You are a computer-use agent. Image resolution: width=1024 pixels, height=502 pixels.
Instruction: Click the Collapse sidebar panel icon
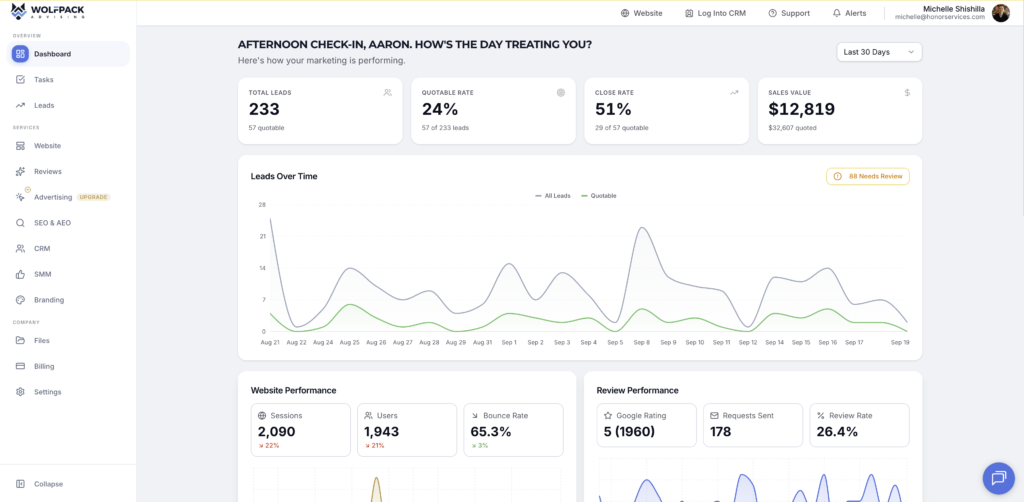[20, 484]
